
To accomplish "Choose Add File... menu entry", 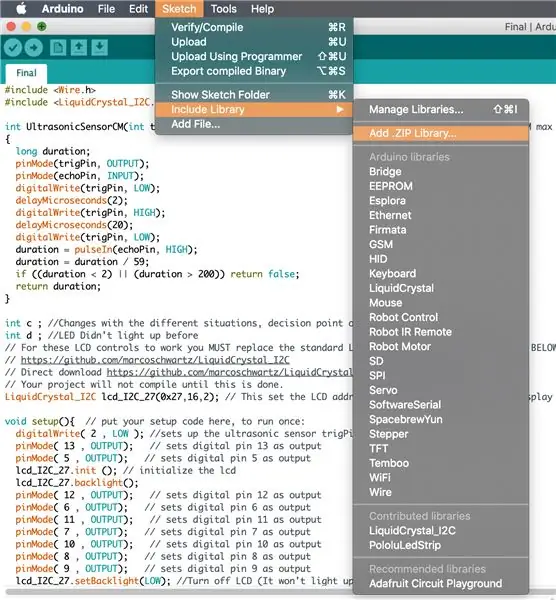I will [x=254, y=124].
